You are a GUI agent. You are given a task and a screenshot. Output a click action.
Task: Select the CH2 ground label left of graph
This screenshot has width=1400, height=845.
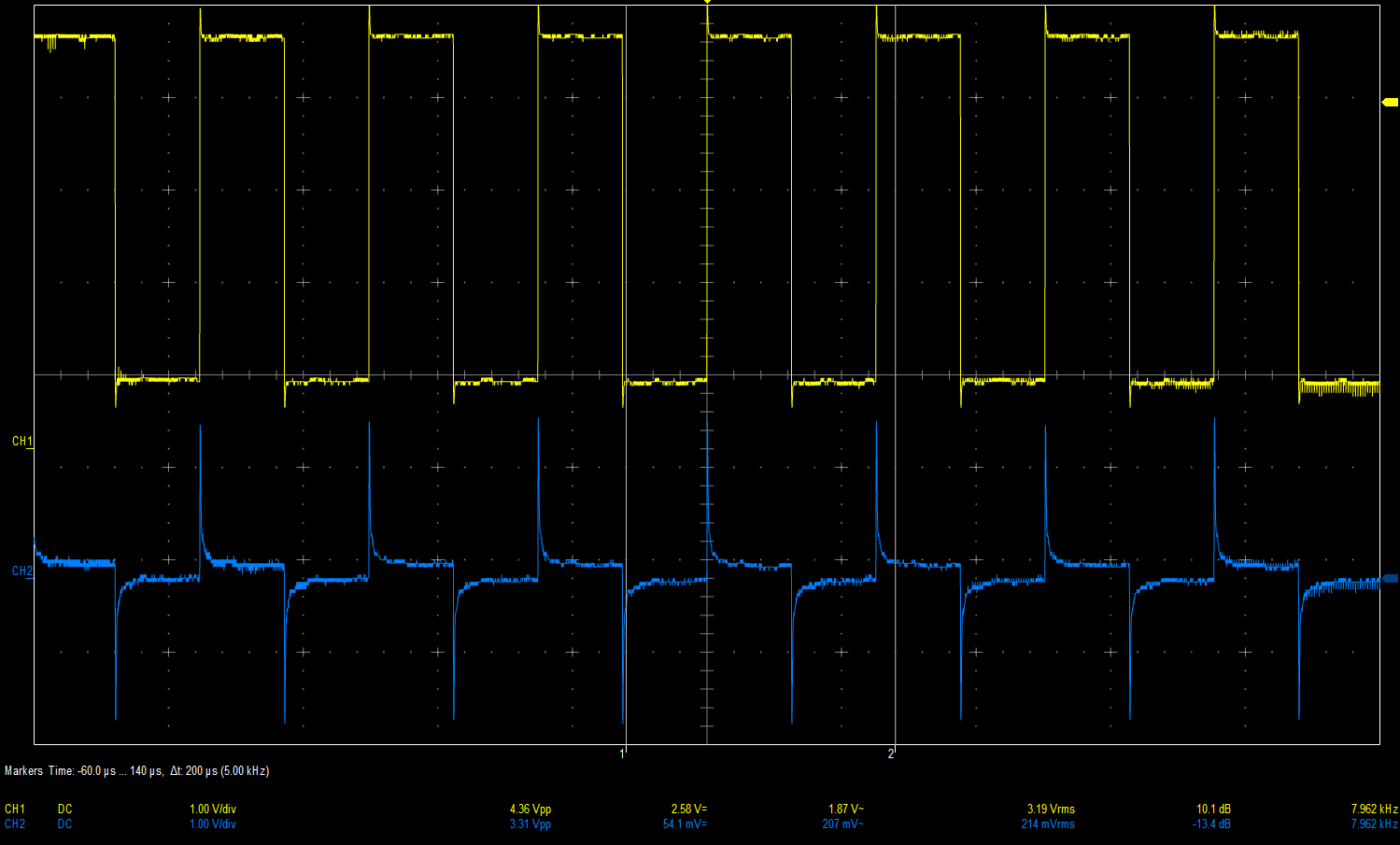point(21,571)
